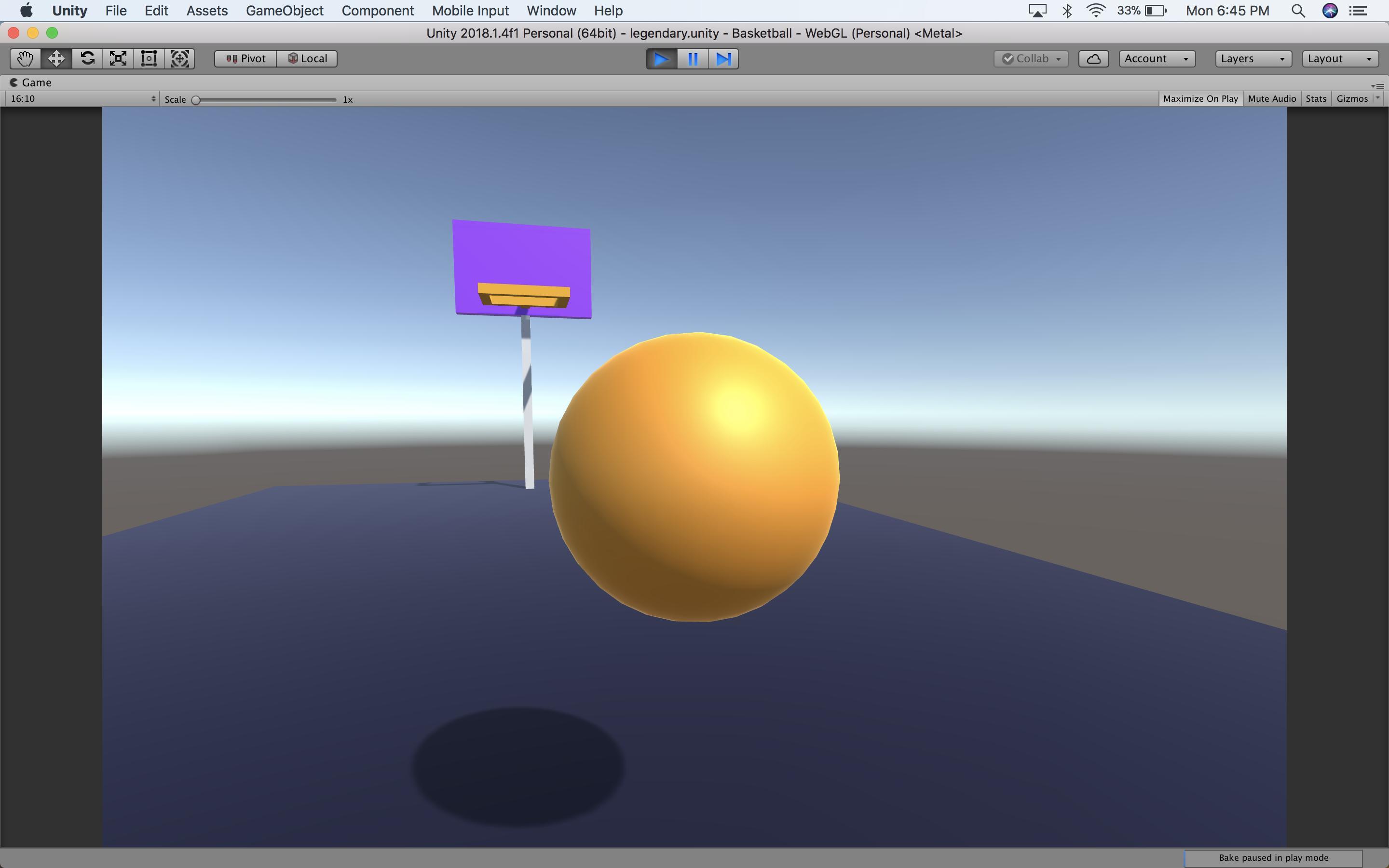
Task: Open the Layout dropdown
Action: [x=1340, y=58]
